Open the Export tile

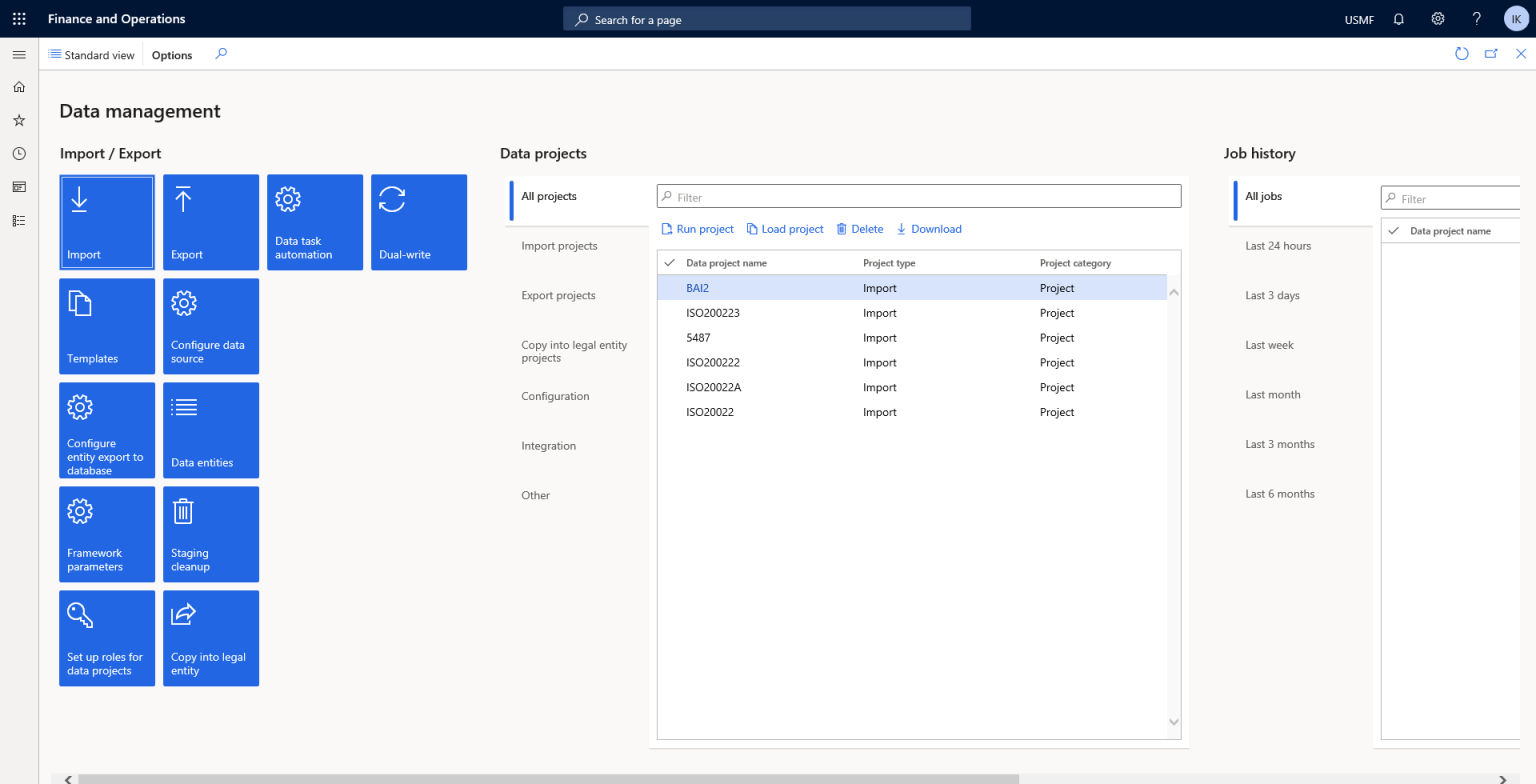210,221
